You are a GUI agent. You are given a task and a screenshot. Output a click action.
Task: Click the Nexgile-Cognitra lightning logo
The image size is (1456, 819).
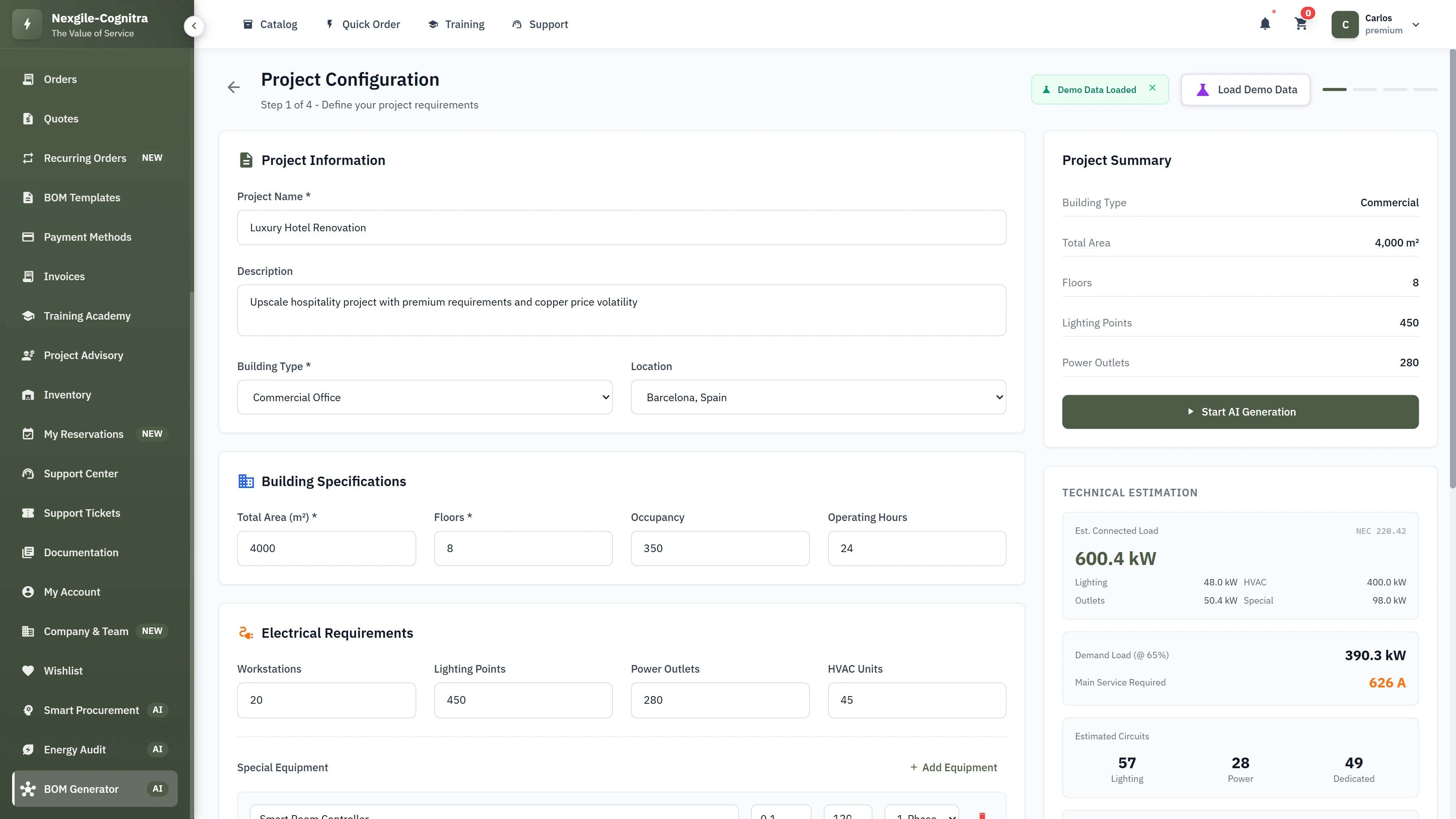27,24
